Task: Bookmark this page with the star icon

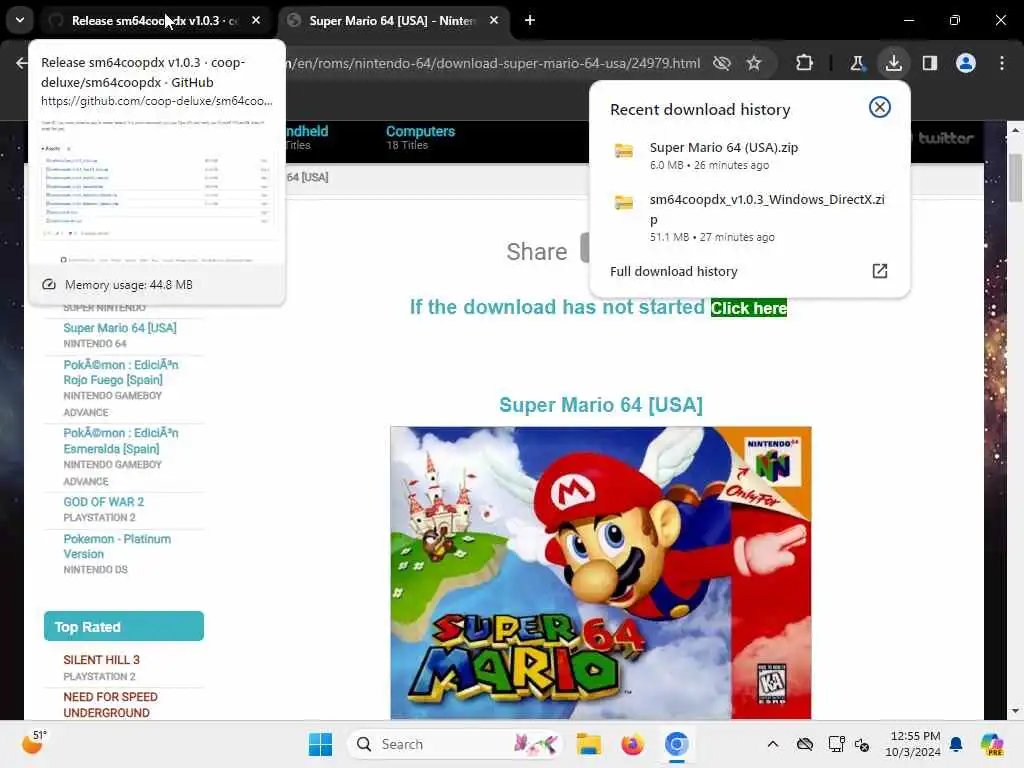Action: [x=754, y=63]
